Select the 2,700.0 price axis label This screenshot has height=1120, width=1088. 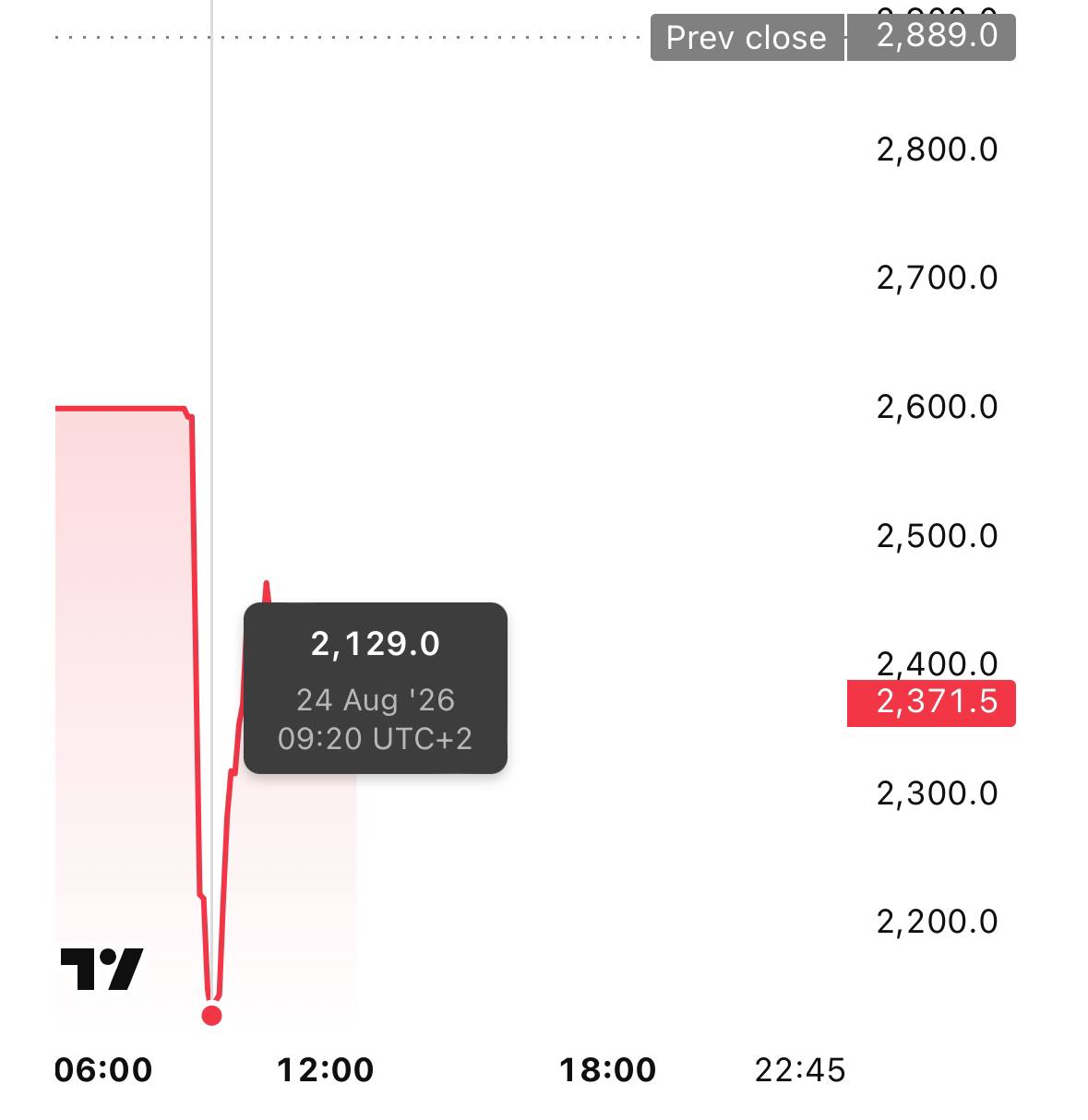938,278
